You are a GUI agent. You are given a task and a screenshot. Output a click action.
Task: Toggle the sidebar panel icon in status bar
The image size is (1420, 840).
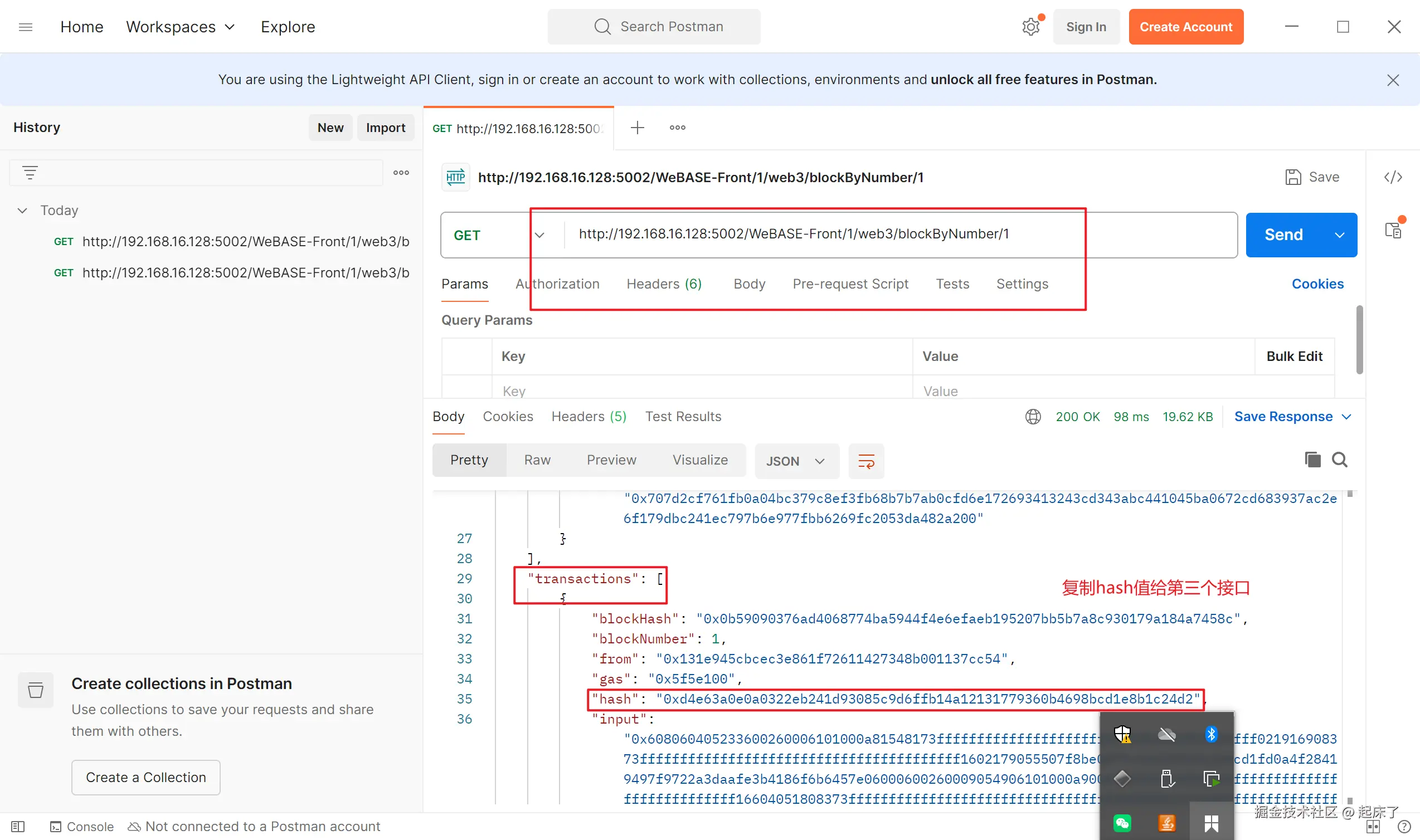17,827
